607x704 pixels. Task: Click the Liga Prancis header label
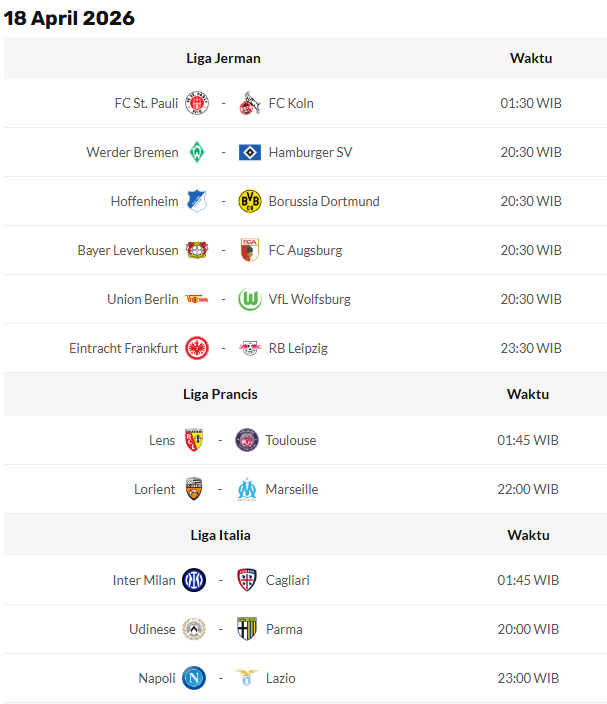pyautogui.click(x=220, y=394)
